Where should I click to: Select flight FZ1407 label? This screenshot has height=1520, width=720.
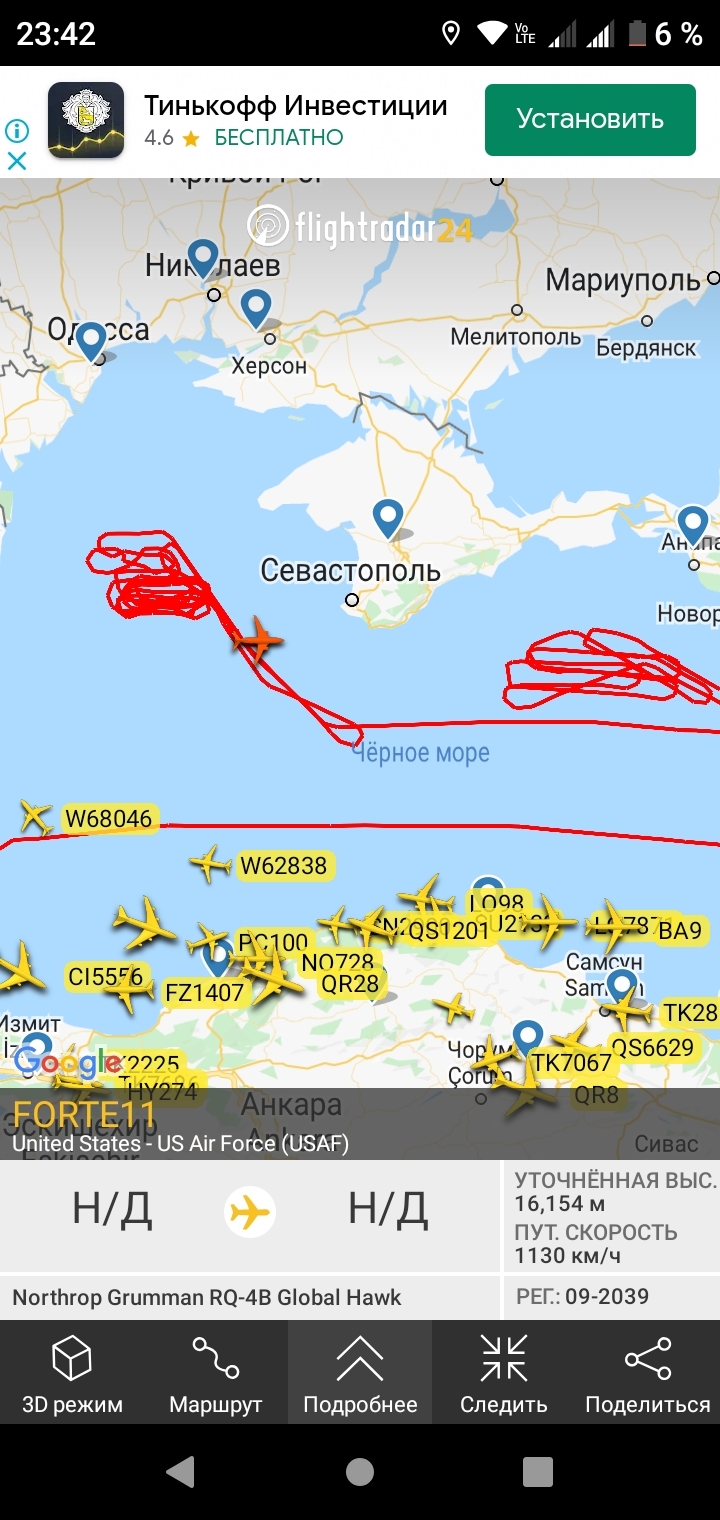[204, 993]
